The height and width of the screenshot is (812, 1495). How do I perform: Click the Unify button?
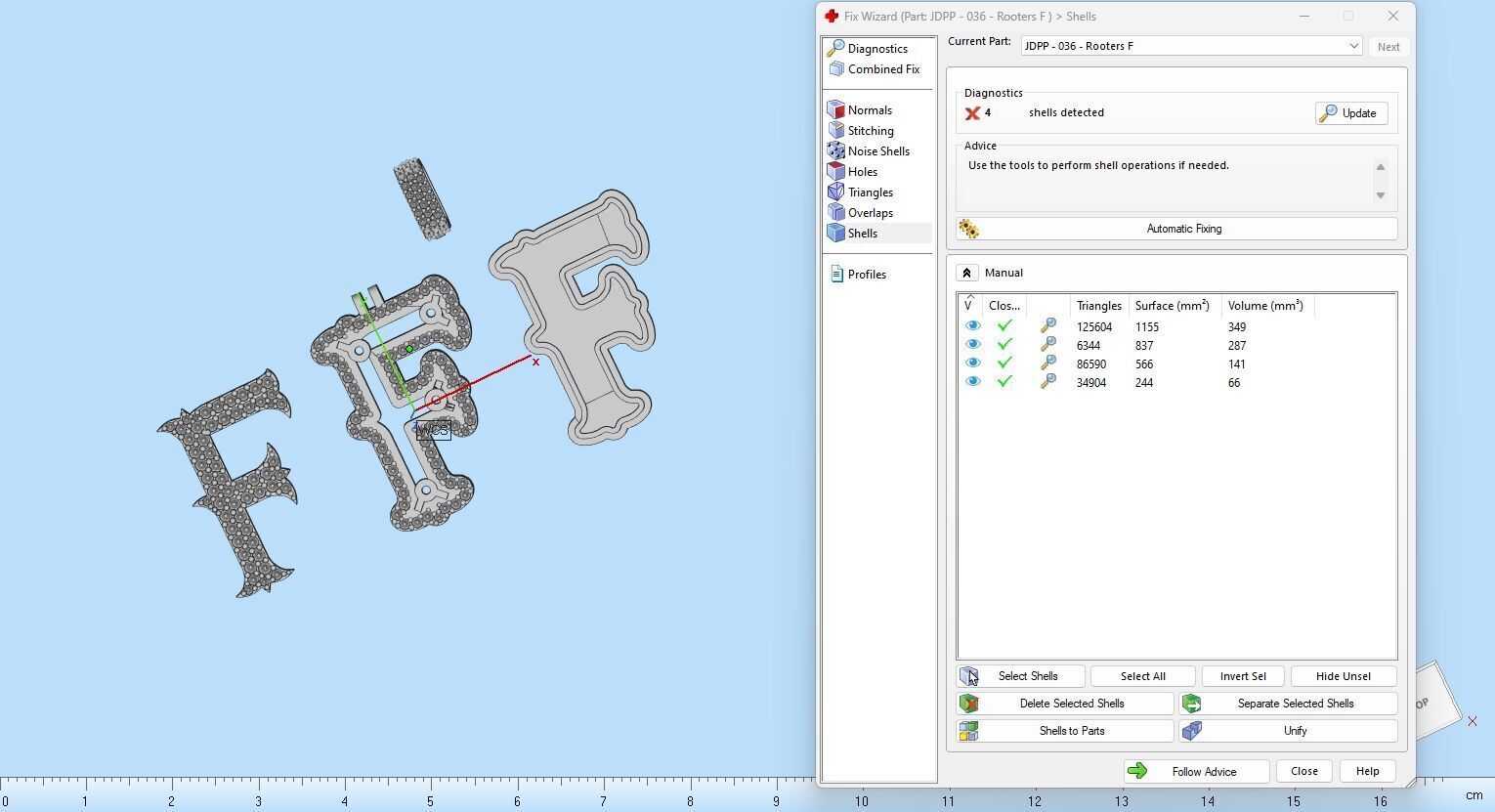coord(1288,731)
